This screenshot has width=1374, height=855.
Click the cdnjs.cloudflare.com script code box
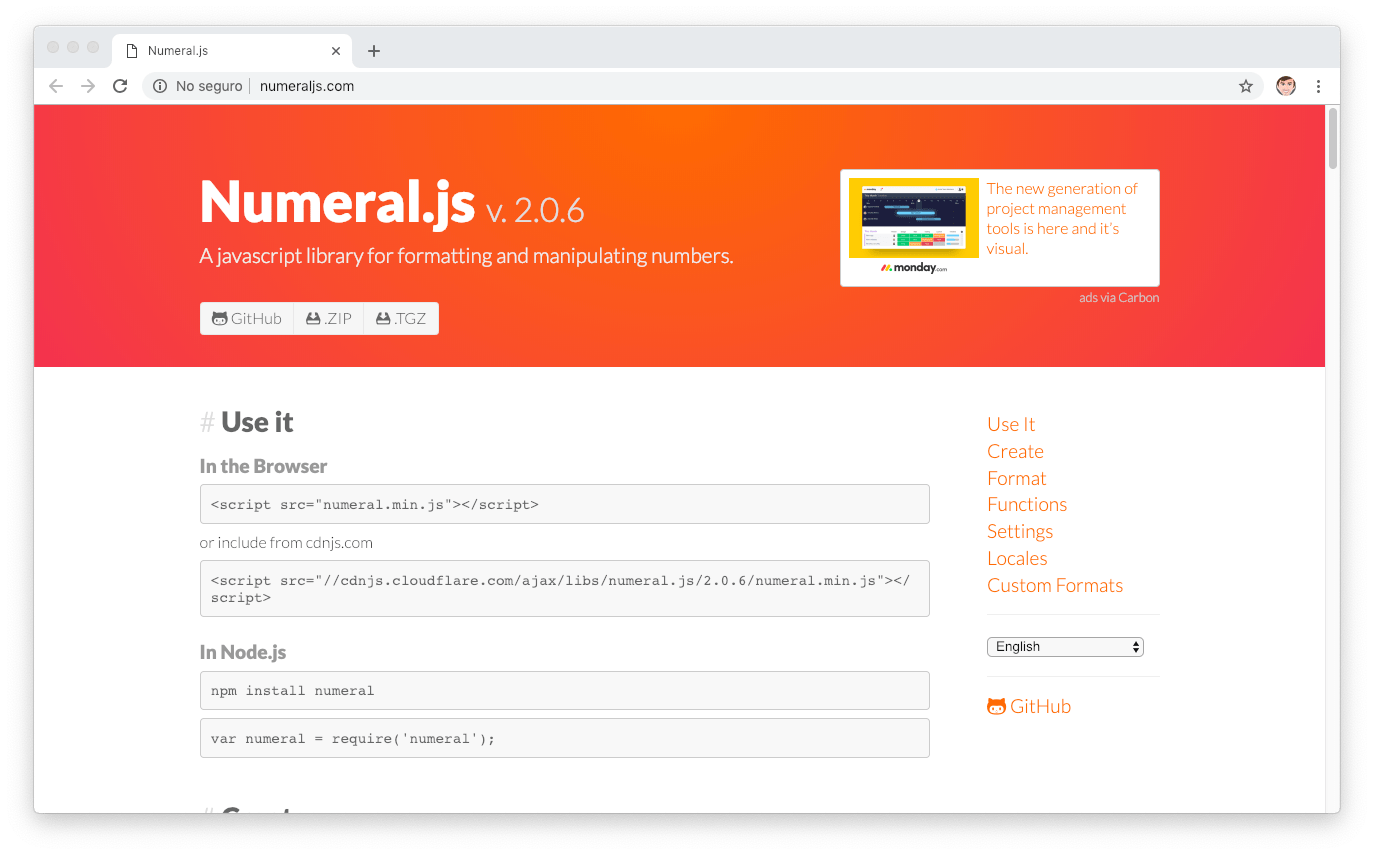coord(565,588)
